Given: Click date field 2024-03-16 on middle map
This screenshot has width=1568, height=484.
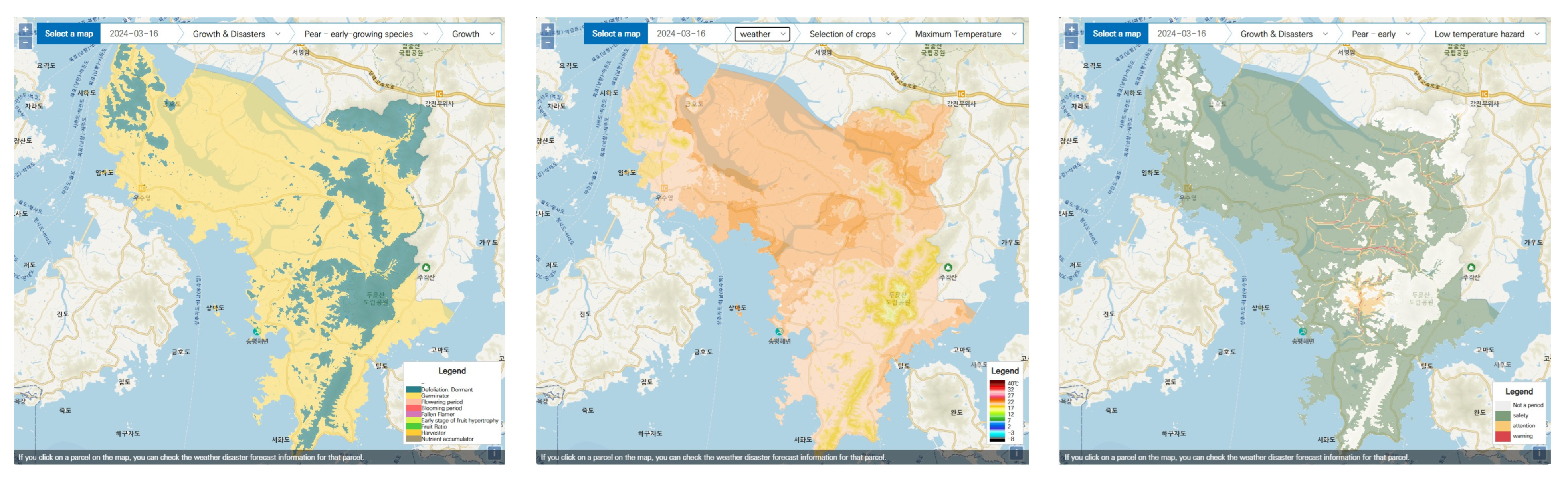Looking at the screenshot, I should (681, 34).
